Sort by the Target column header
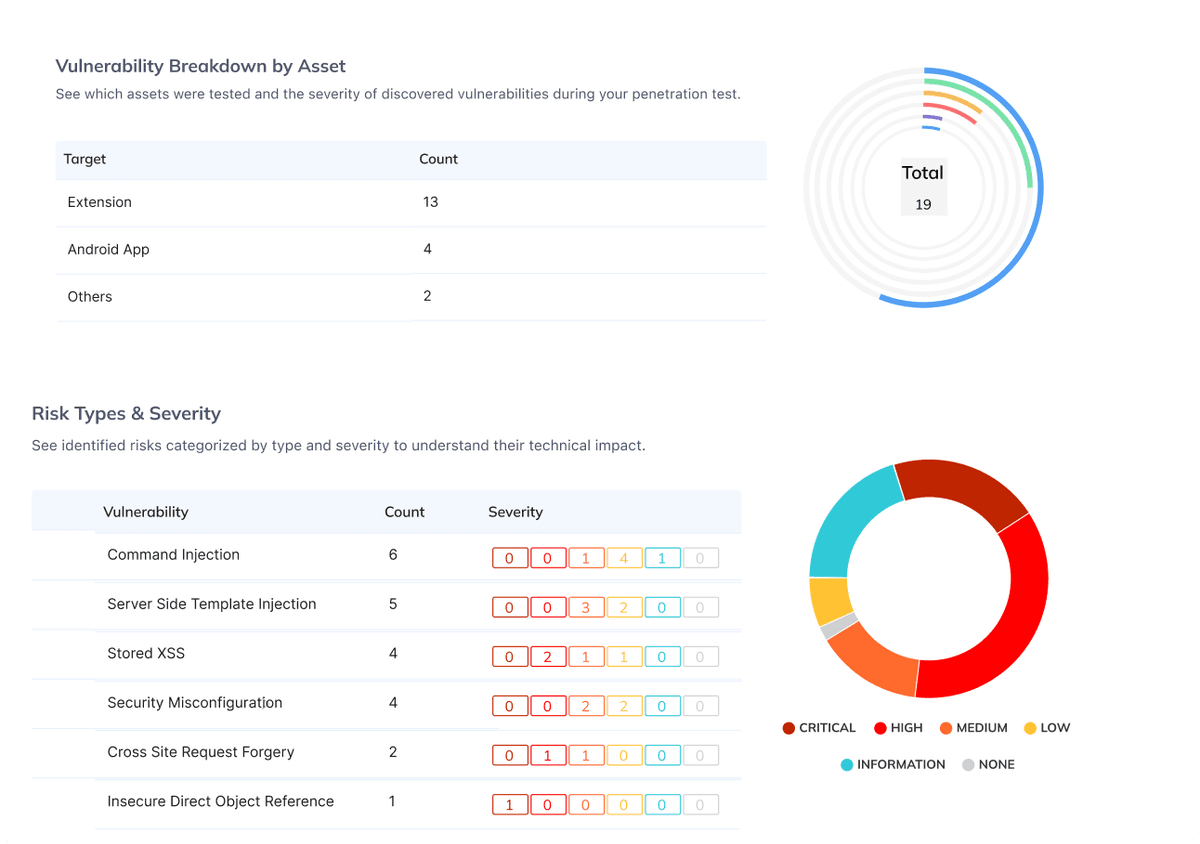The height and width of the screenshot is (844, 1200). pos(85,159)
